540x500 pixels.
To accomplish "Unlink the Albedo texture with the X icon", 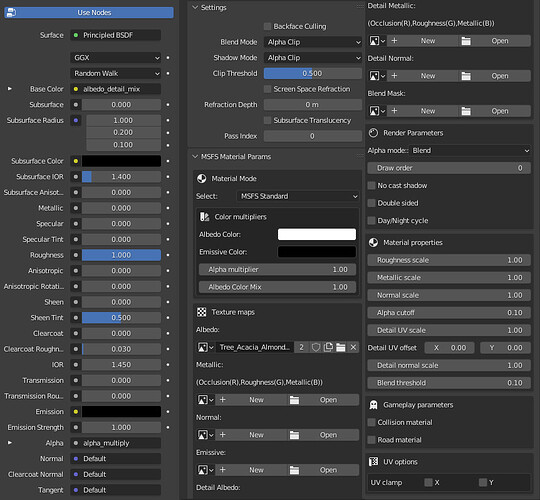I will coord(353,347).
